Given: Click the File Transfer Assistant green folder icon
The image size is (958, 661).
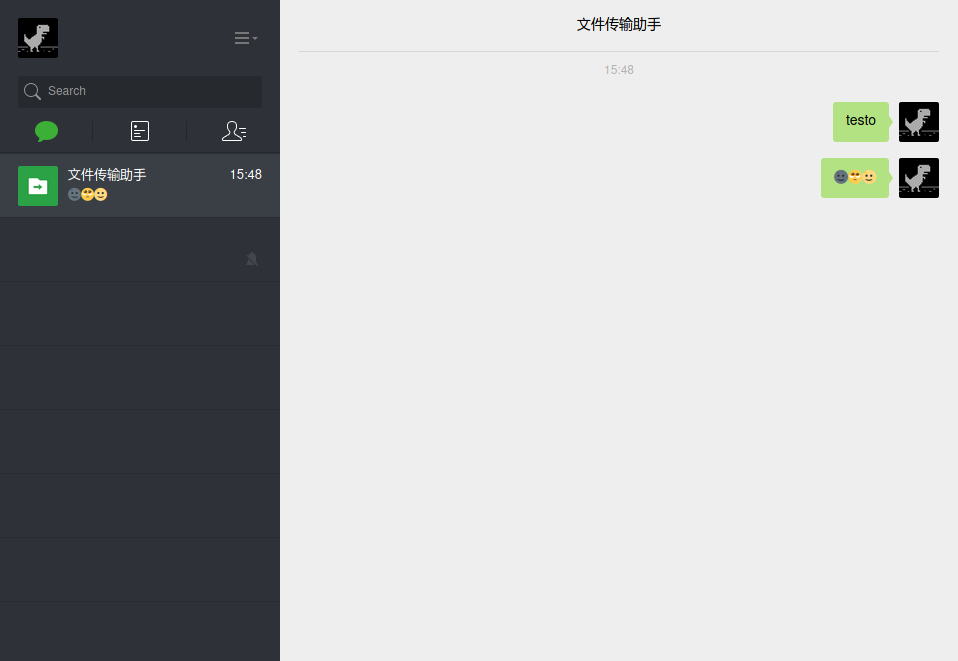Looking at the screenshot, I should pyautogui.click(x=37, y=185).
